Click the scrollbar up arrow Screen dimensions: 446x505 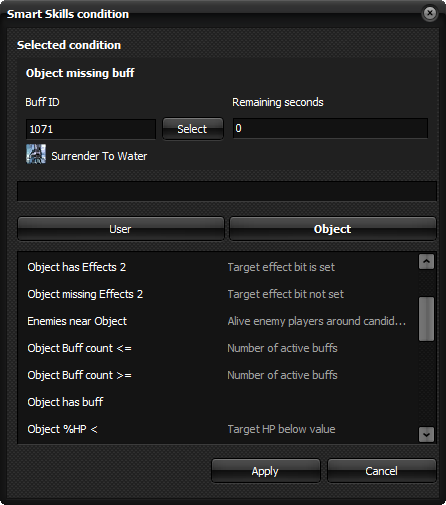click(x=426, y=262)
